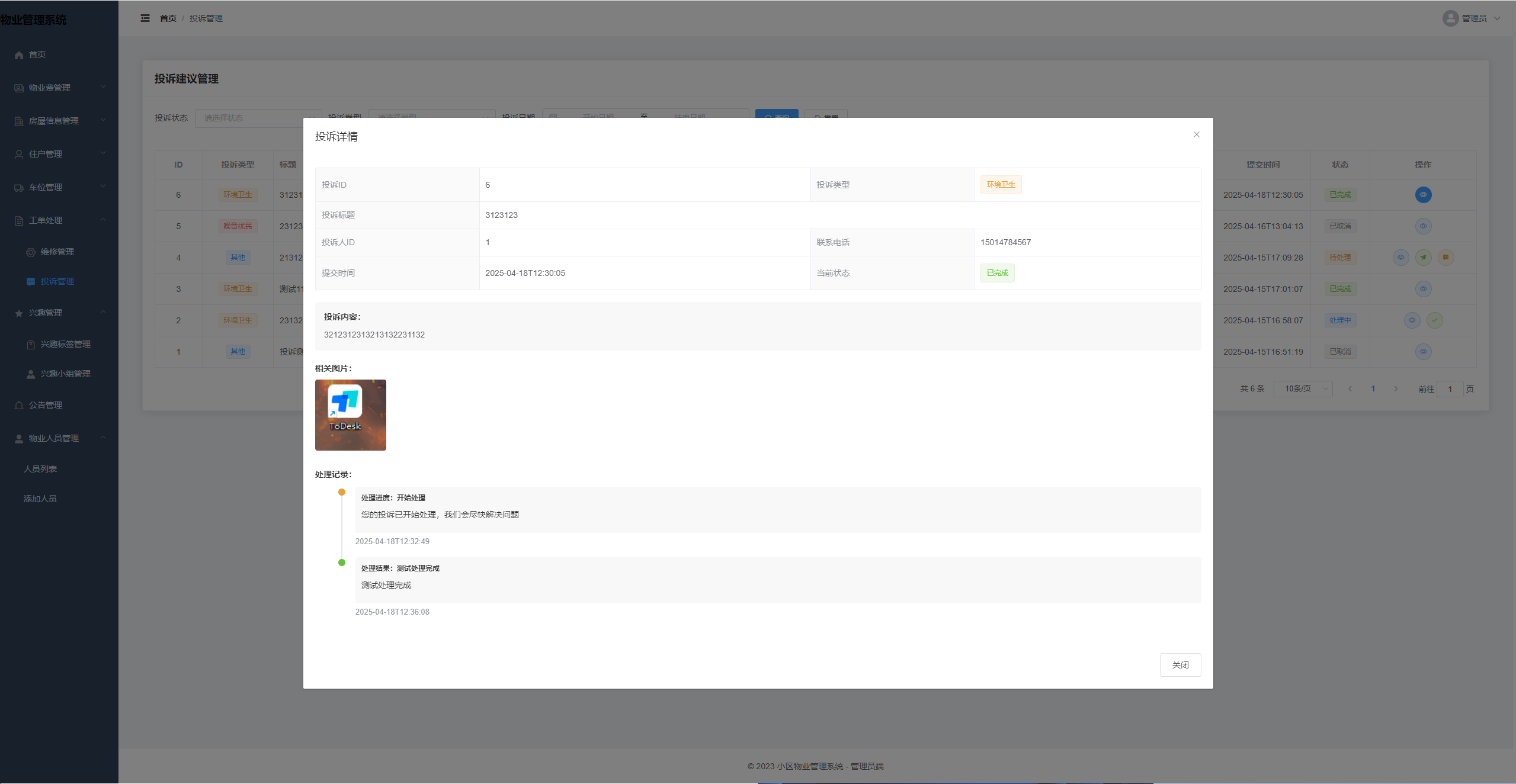This screenshot has width=1516, height=784.
Task: Click the hamburger menu collapse icon
Action: pyautogui.click(x=145, y=18)
